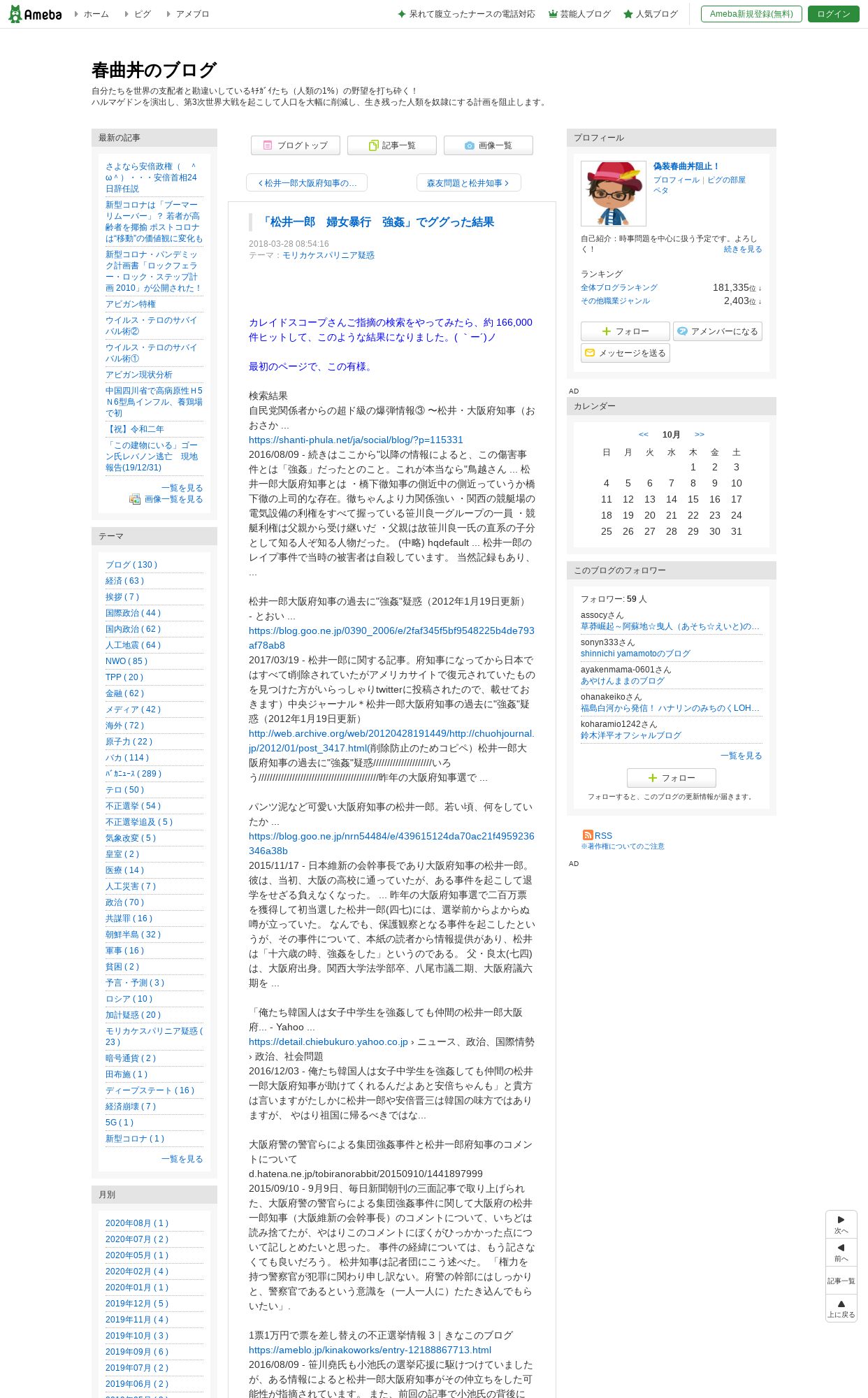868x1398 pixels.
Task: Go to the previous month in calendar
Action: (644, 434)
